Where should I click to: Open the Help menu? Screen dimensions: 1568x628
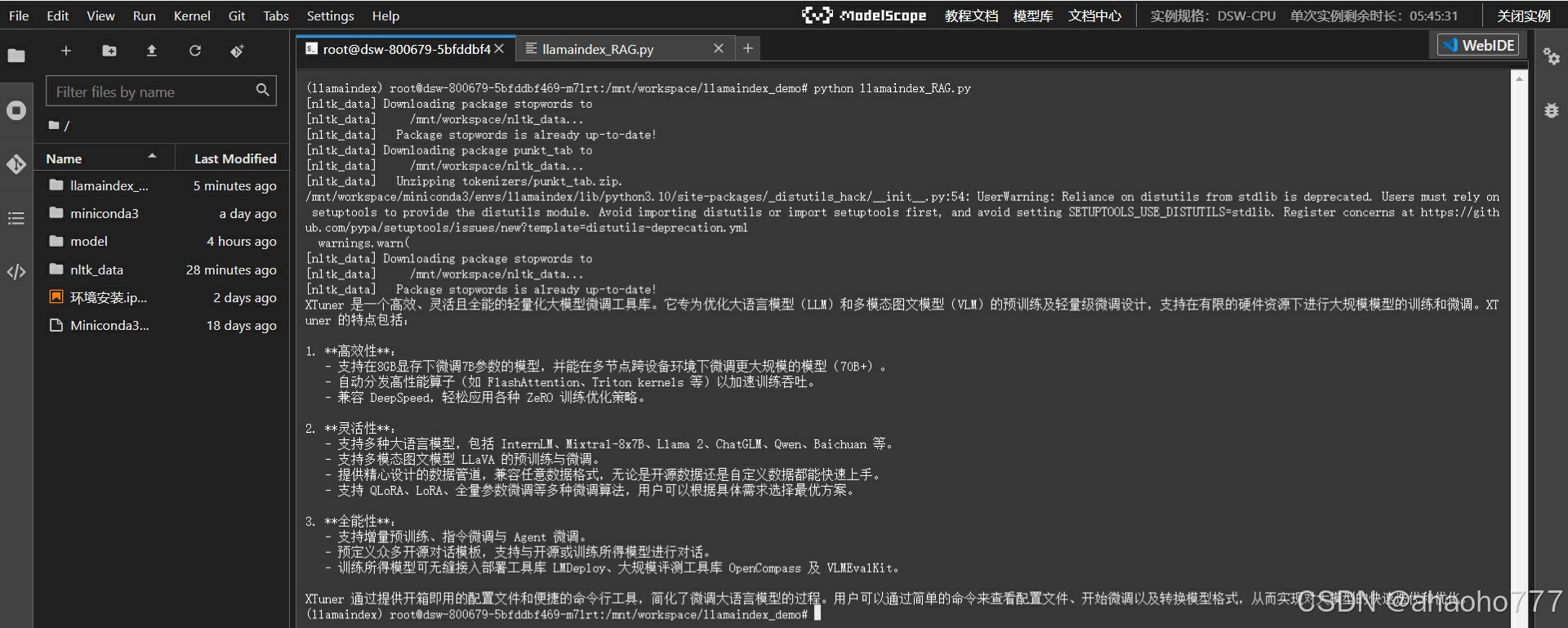tap(385, 16)
